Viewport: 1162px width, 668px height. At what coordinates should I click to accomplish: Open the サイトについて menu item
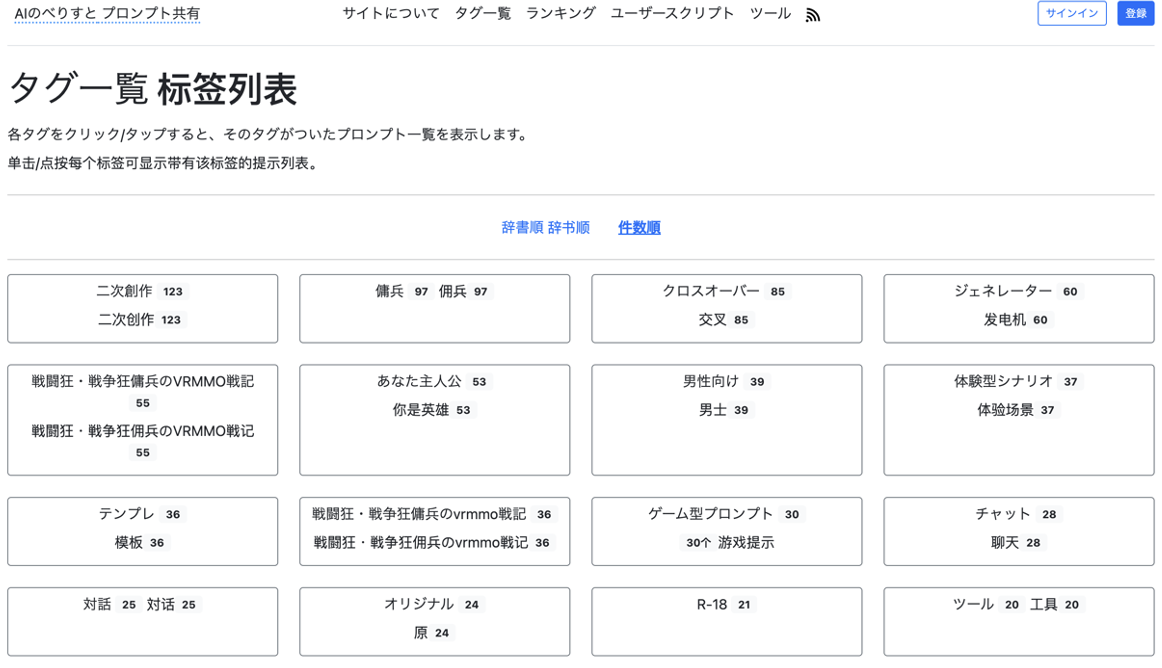[390, 14]
